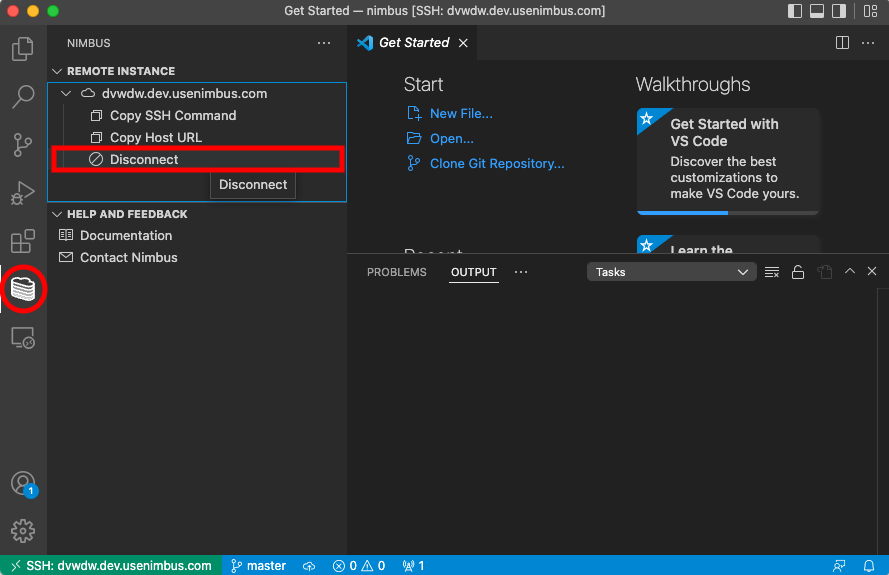Open the Explorer view in activity bar

pyautogui.click(x=22, y=49)
